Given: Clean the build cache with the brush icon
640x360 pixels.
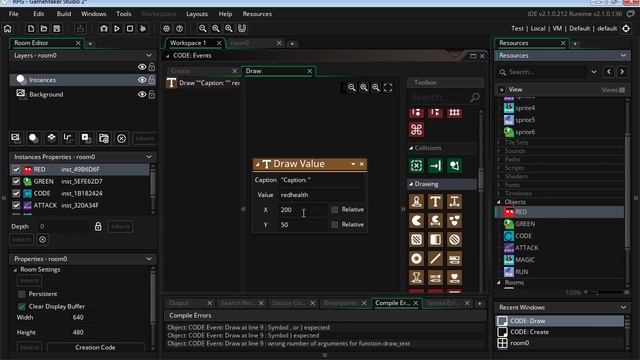Looking at the screenshot, I should [143, 29].
